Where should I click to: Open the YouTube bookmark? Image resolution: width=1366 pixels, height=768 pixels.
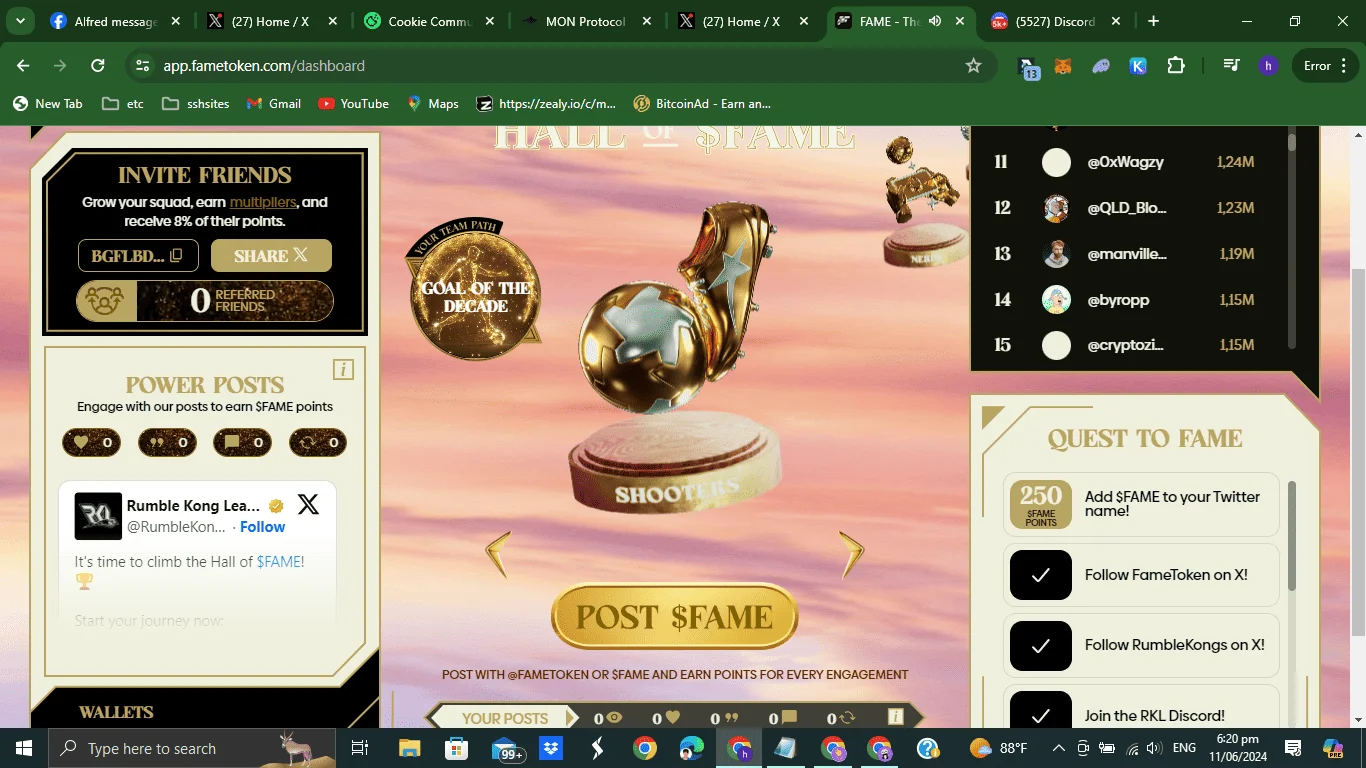[353, 103]
